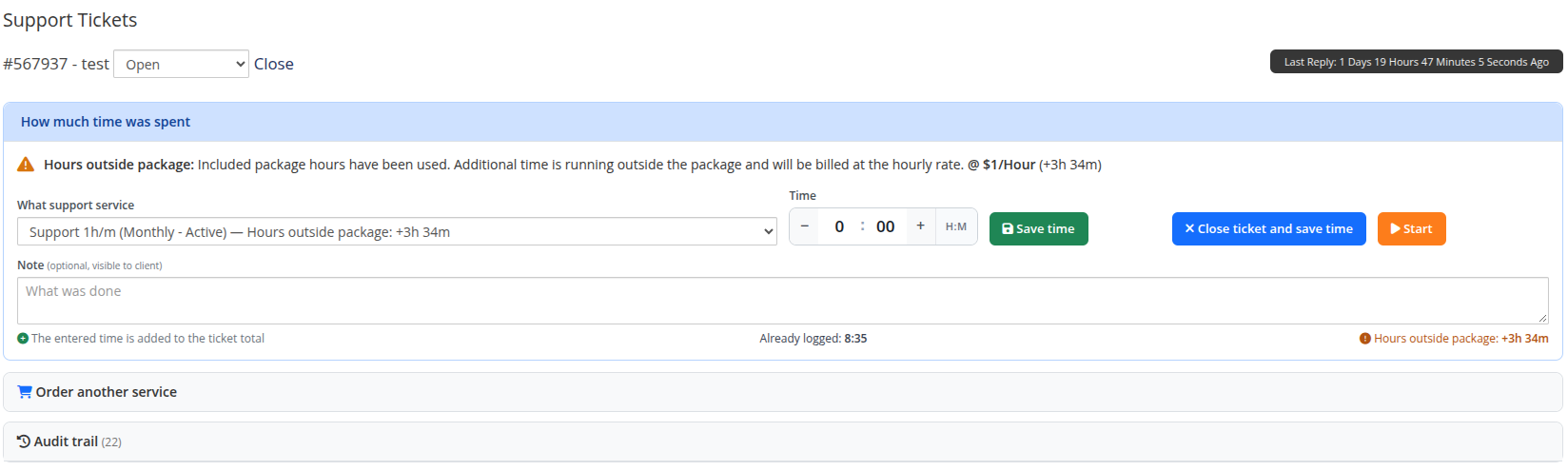Click the orange warning triangle icon
The width and height of the screenshot is (1568, 471).
coord(26,165)
